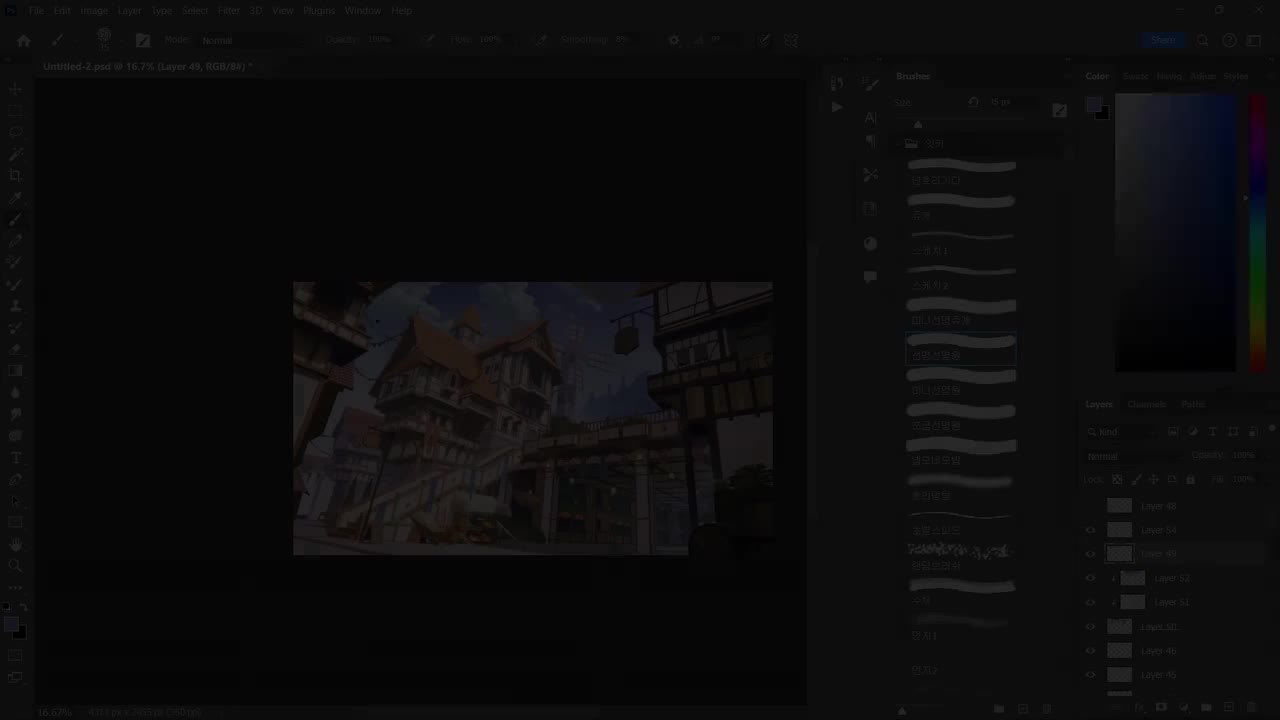Toggle airbrush build-up in options bar

click(540, 40)
